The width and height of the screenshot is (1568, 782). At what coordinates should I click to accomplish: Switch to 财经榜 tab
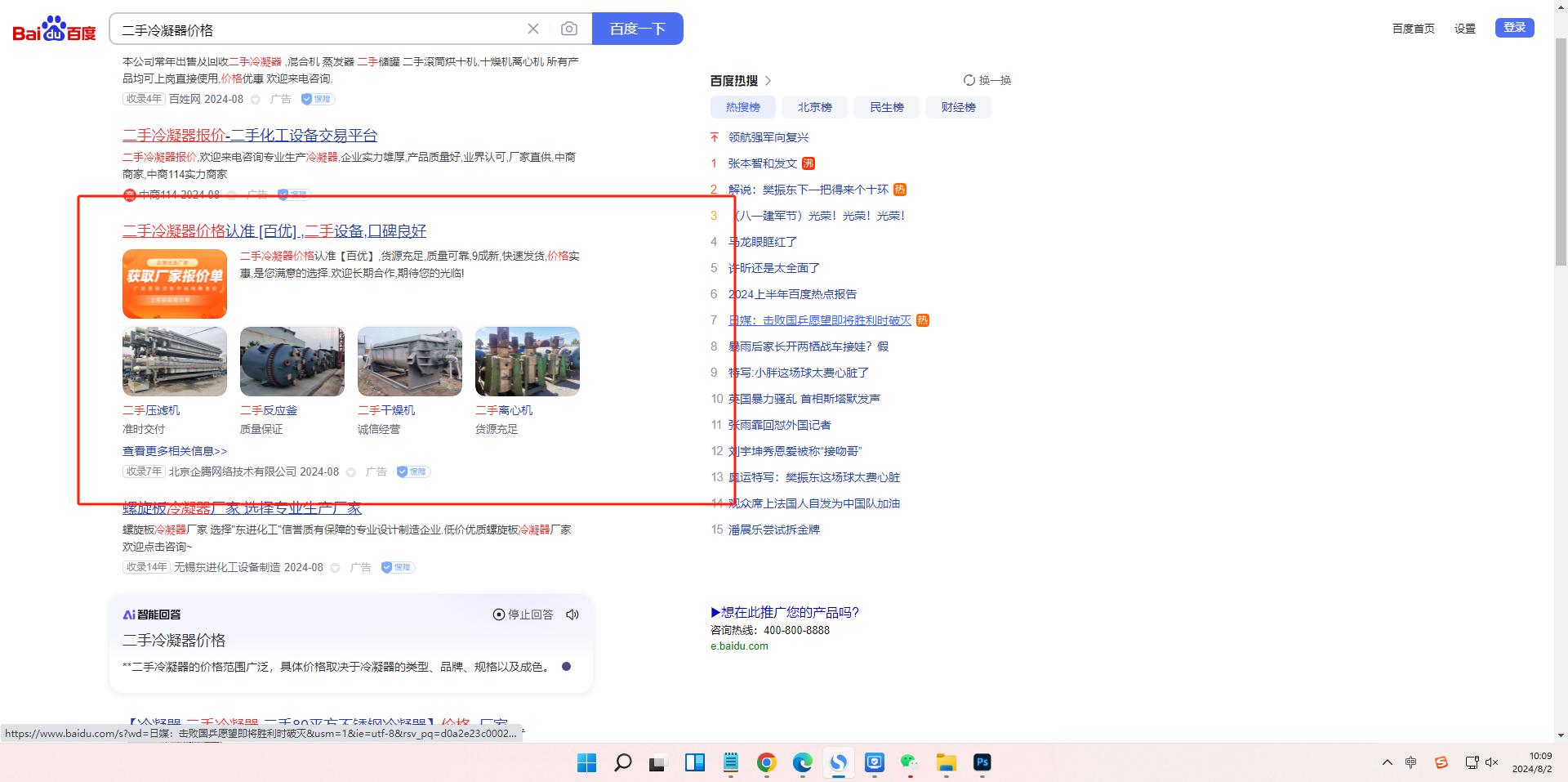tap(958, 107)
